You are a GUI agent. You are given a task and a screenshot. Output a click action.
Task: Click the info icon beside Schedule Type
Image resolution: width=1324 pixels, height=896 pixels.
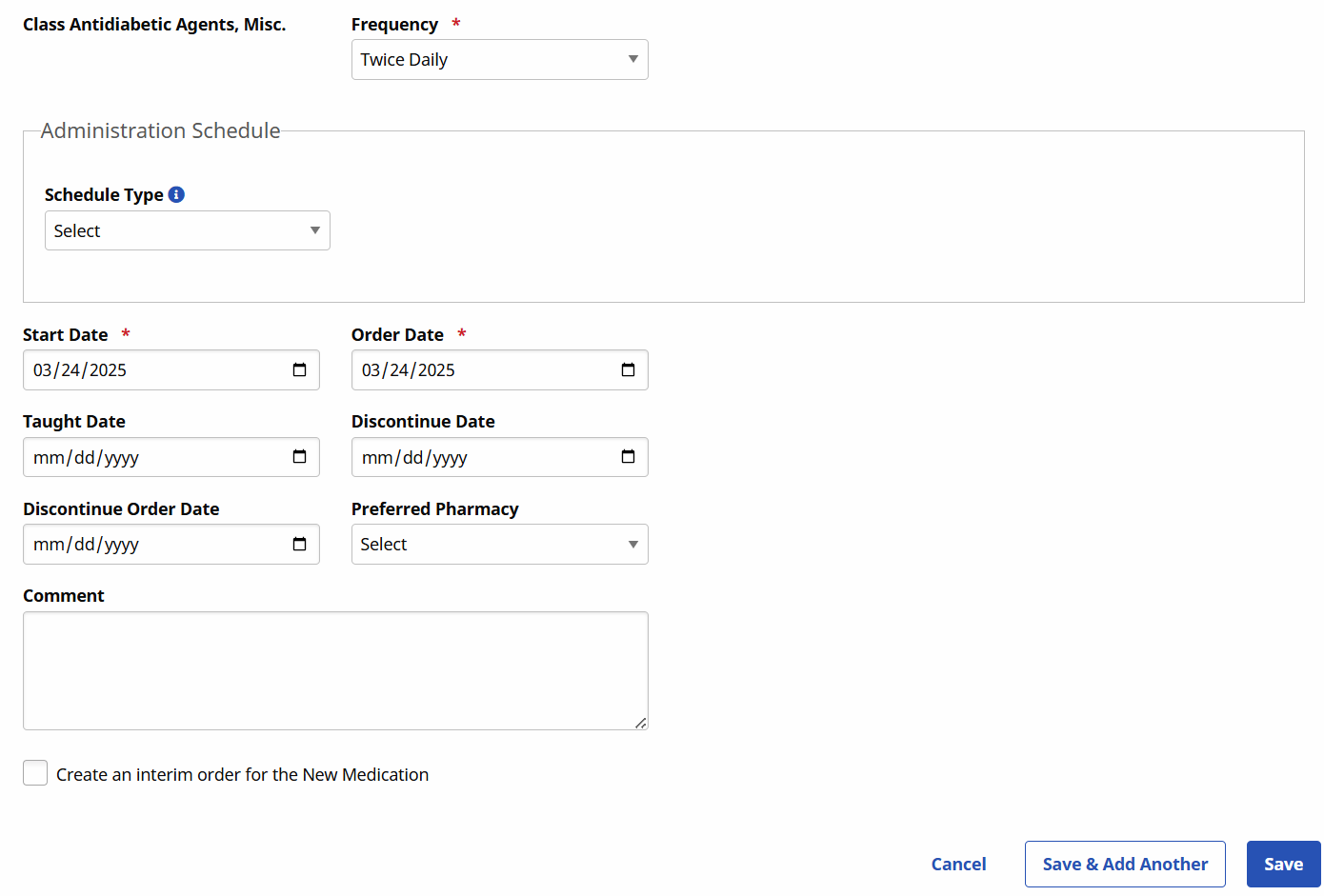click(175, 193)
